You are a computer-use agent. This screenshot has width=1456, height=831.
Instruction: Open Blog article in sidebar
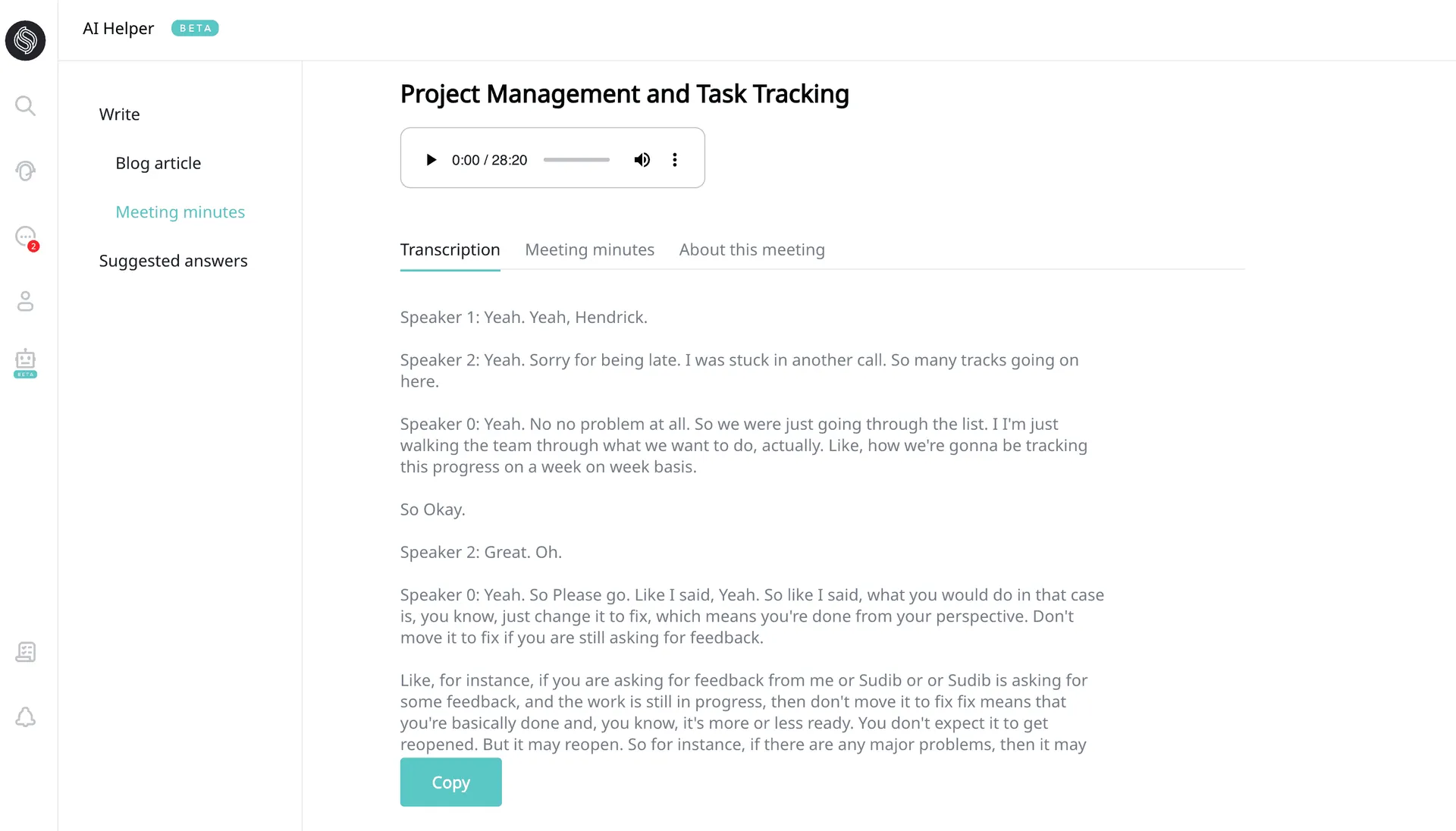click(158, 164)
